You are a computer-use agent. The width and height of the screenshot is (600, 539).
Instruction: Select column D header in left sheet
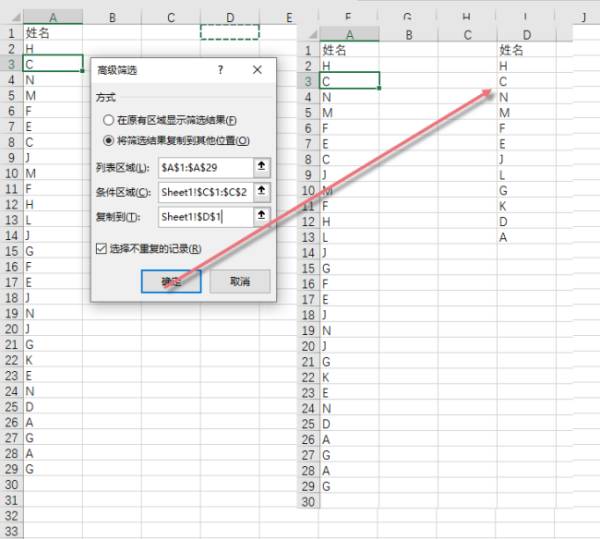tap(230, 17)
